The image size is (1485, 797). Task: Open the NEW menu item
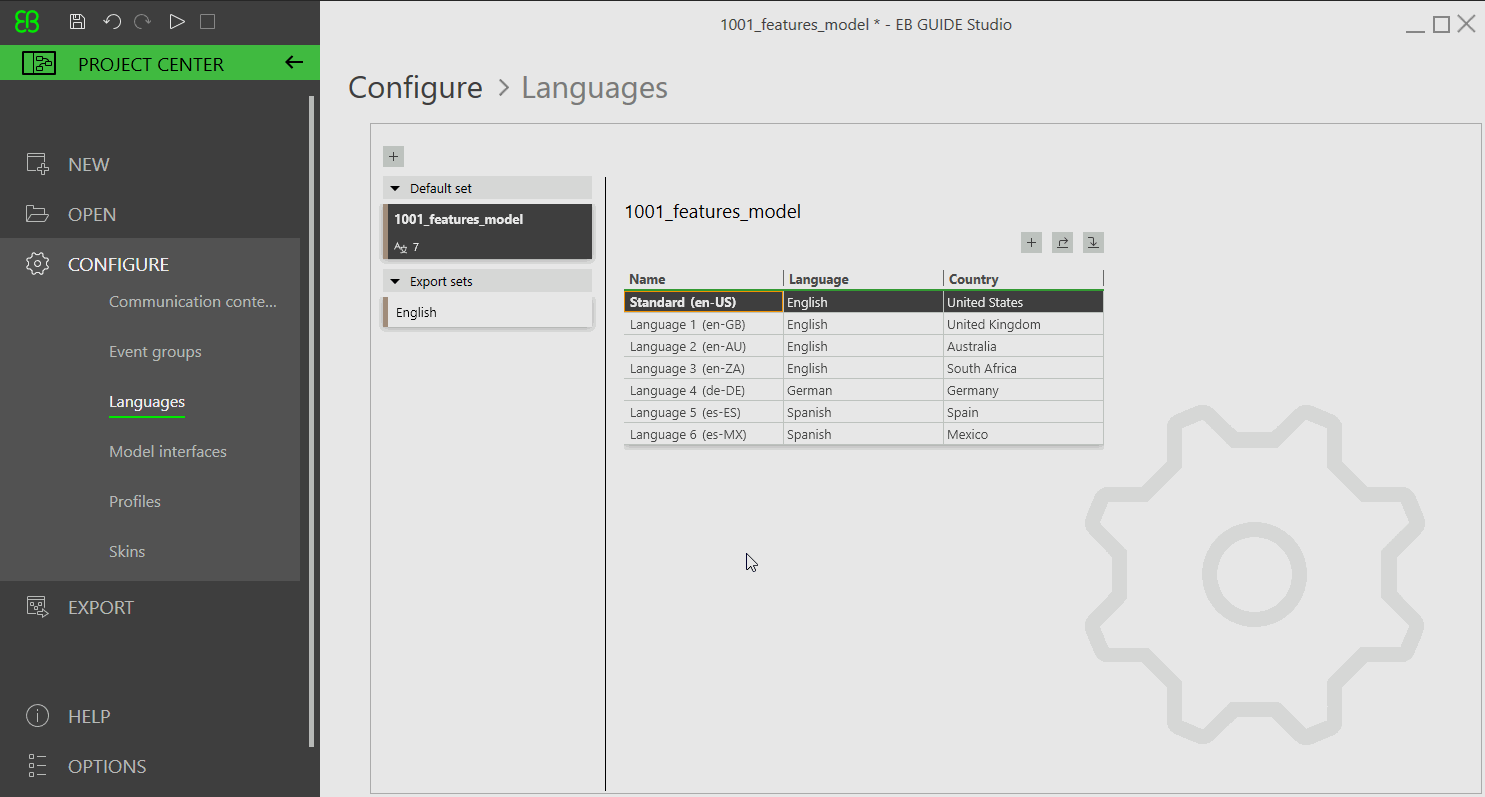[x=89, y=164]
